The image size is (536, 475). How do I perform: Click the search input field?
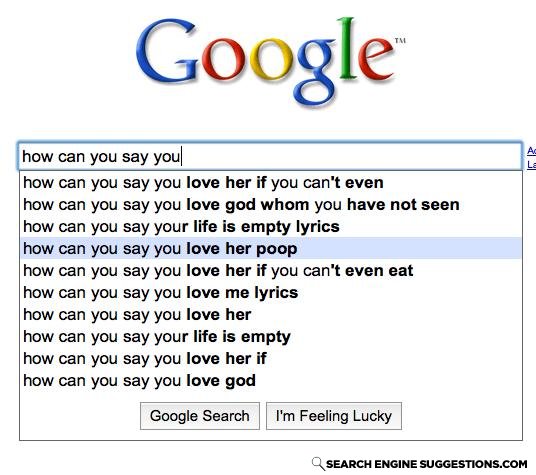coord(270,157)
